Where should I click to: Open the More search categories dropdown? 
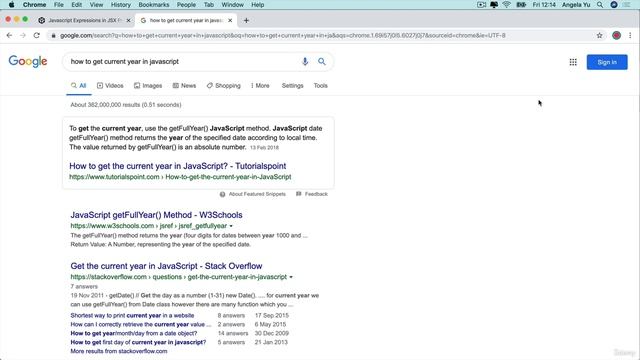pos(260,86)
